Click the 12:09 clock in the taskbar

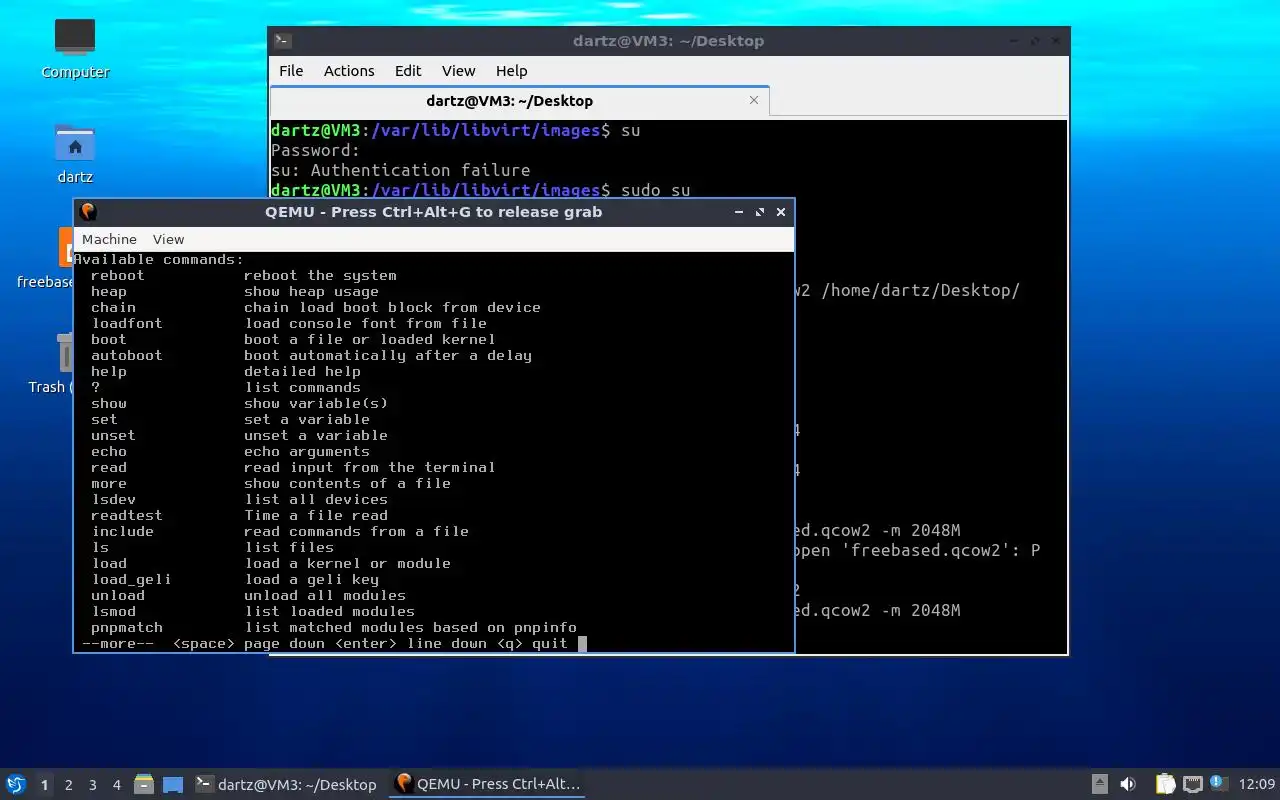[x=1257, y=785]
